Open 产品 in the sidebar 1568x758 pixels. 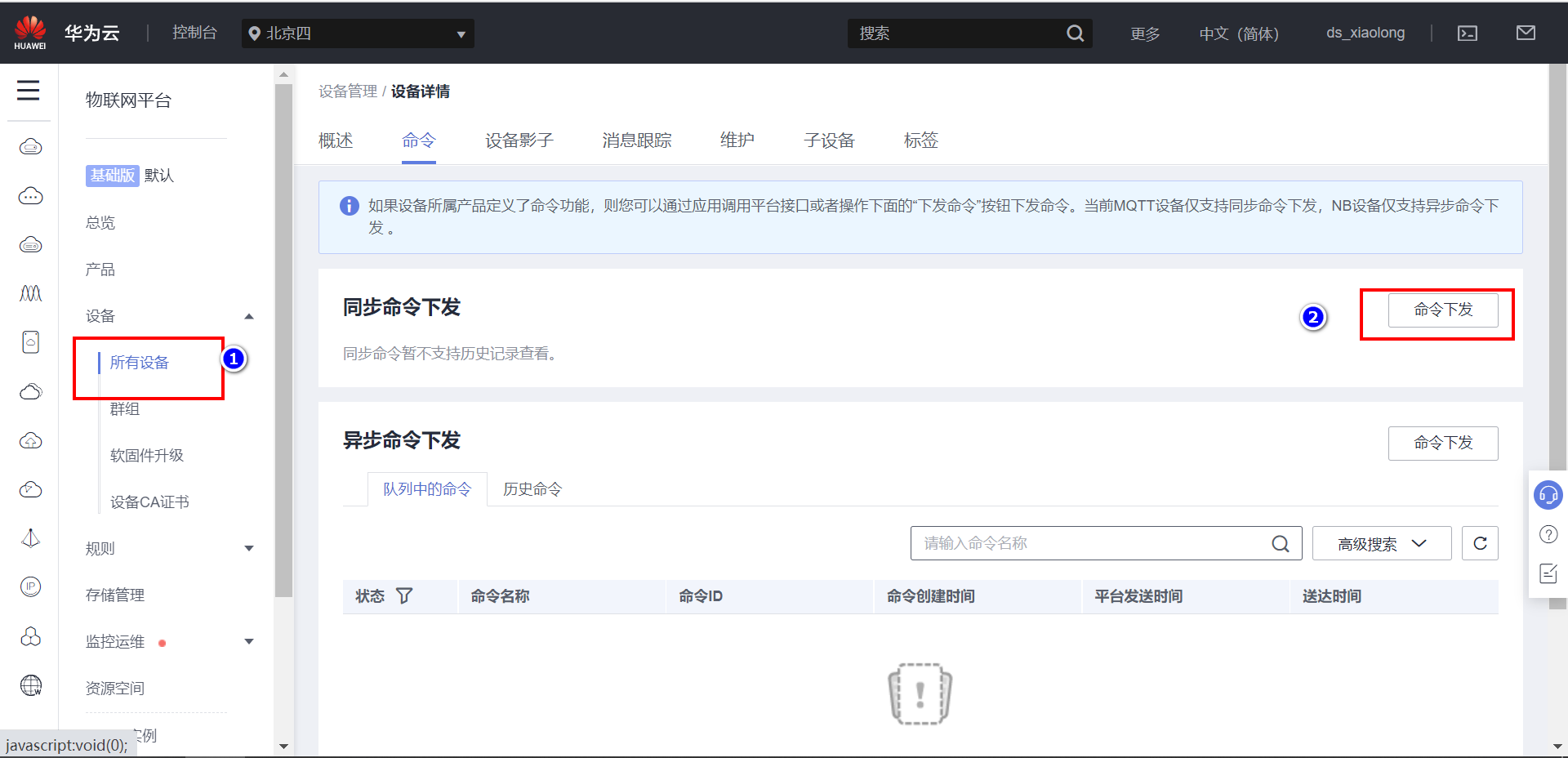tap(100, 270)
